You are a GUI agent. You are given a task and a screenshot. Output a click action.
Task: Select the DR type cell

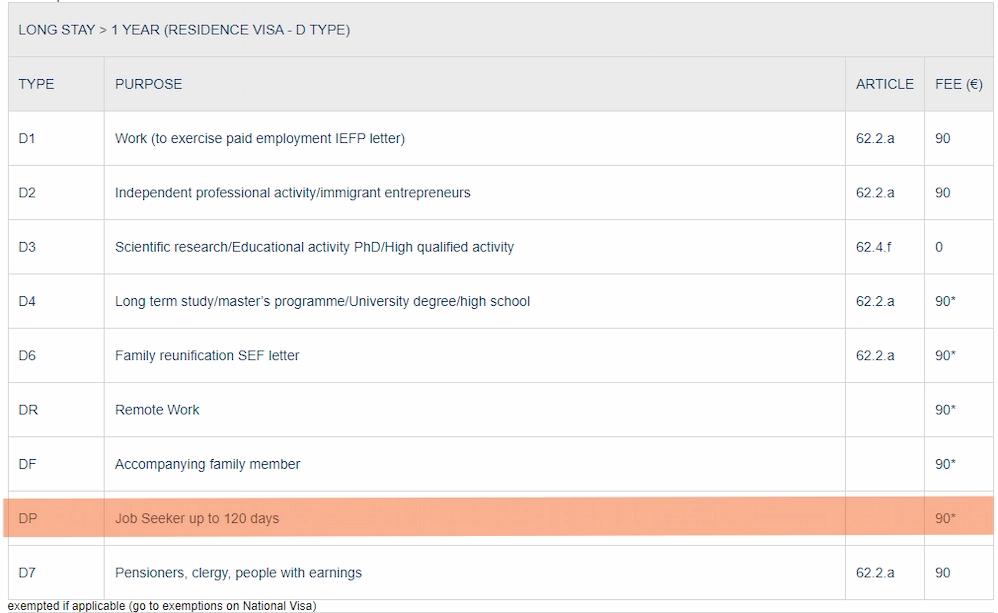(28, 410)
